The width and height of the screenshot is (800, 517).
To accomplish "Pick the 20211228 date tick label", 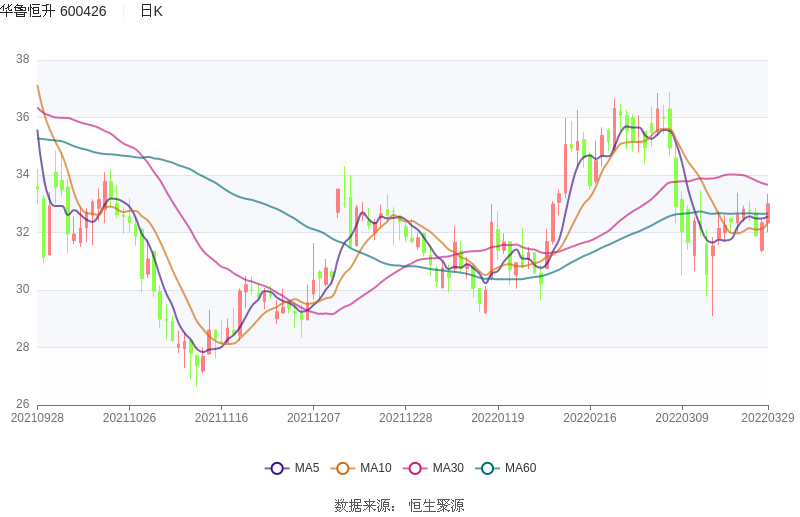I will 405,418.
